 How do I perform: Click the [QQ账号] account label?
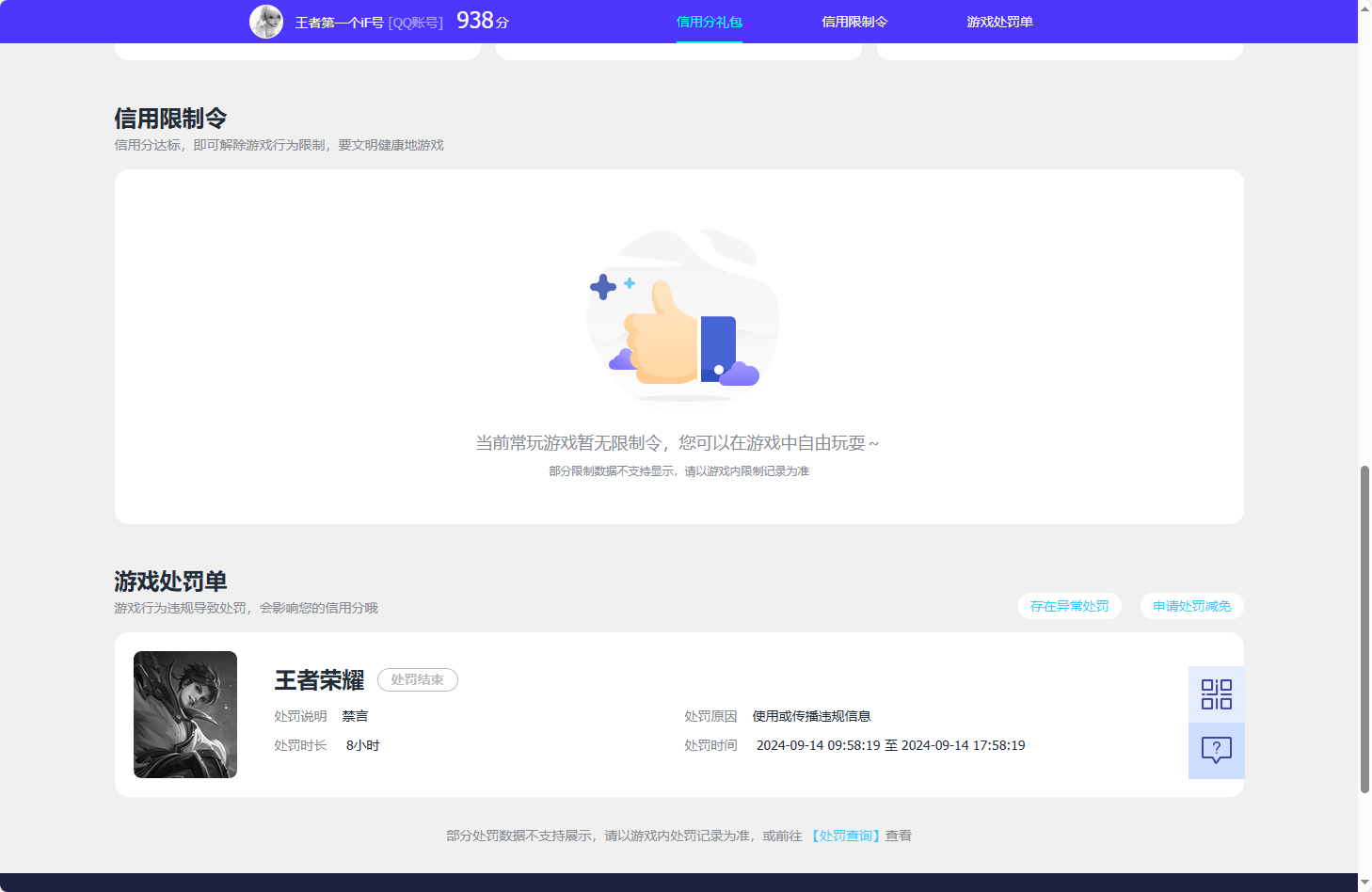click(415, 22)
